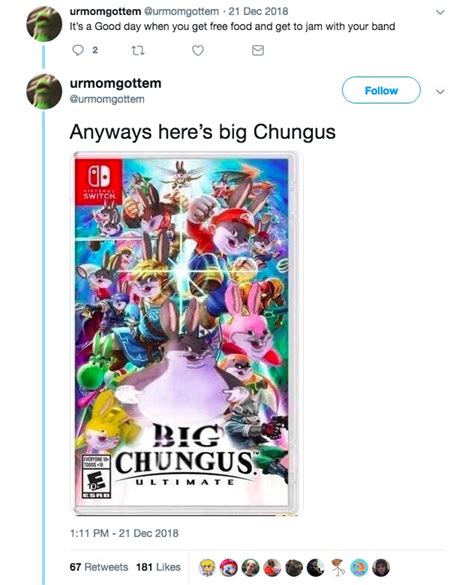The image size is (474, 585).
Task: View the 181 Likes list
Action: pyautogui.click(x=158, y=567)
